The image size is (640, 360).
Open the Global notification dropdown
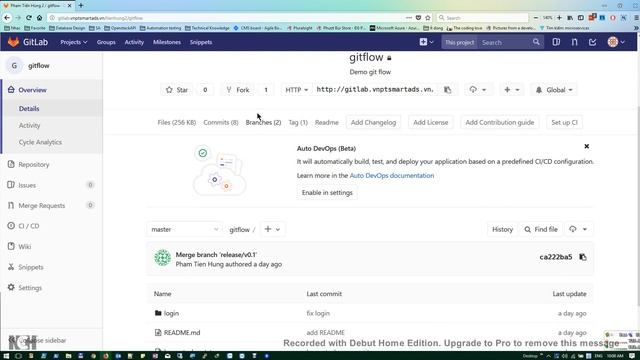click(x=554, y=90)
